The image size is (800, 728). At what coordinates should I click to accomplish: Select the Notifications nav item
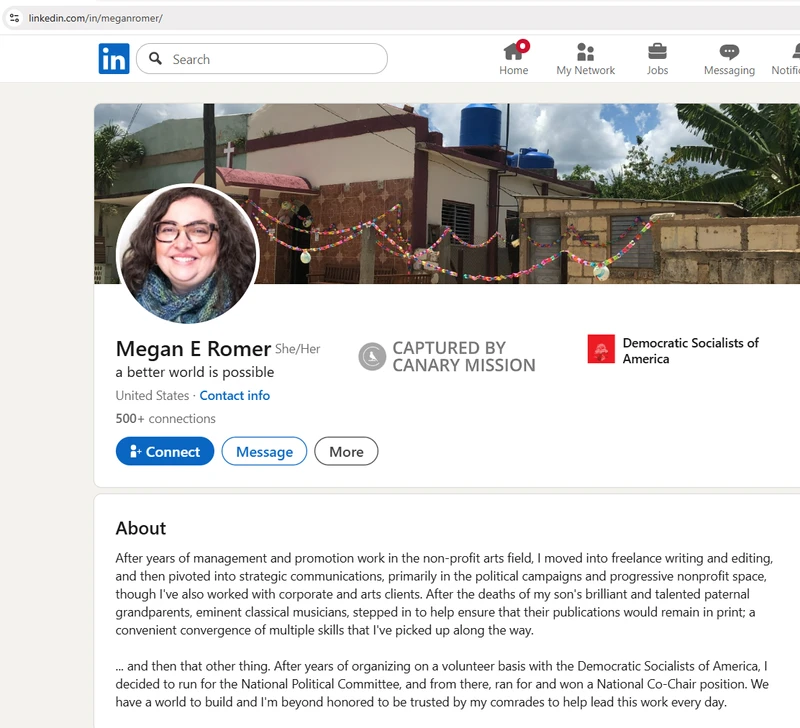click(785, 59)
